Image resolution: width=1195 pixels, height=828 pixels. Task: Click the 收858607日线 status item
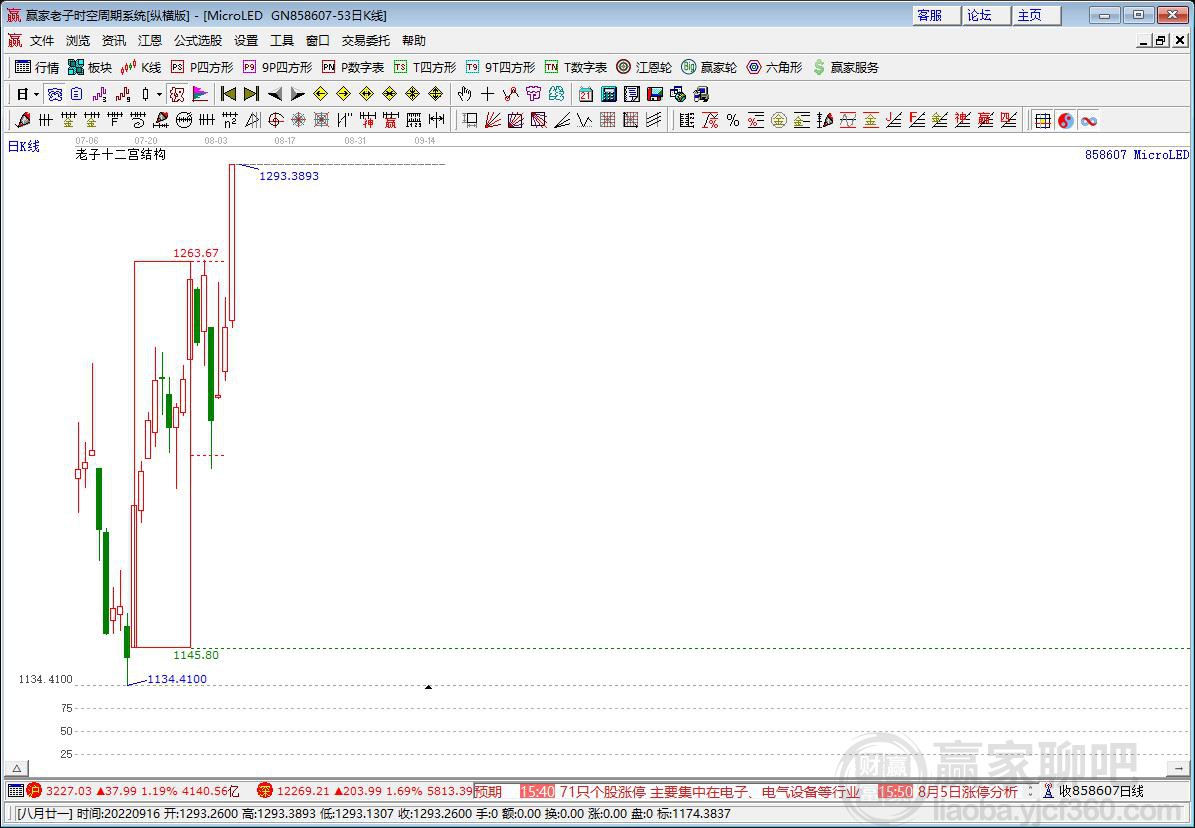coord(1094,791)
